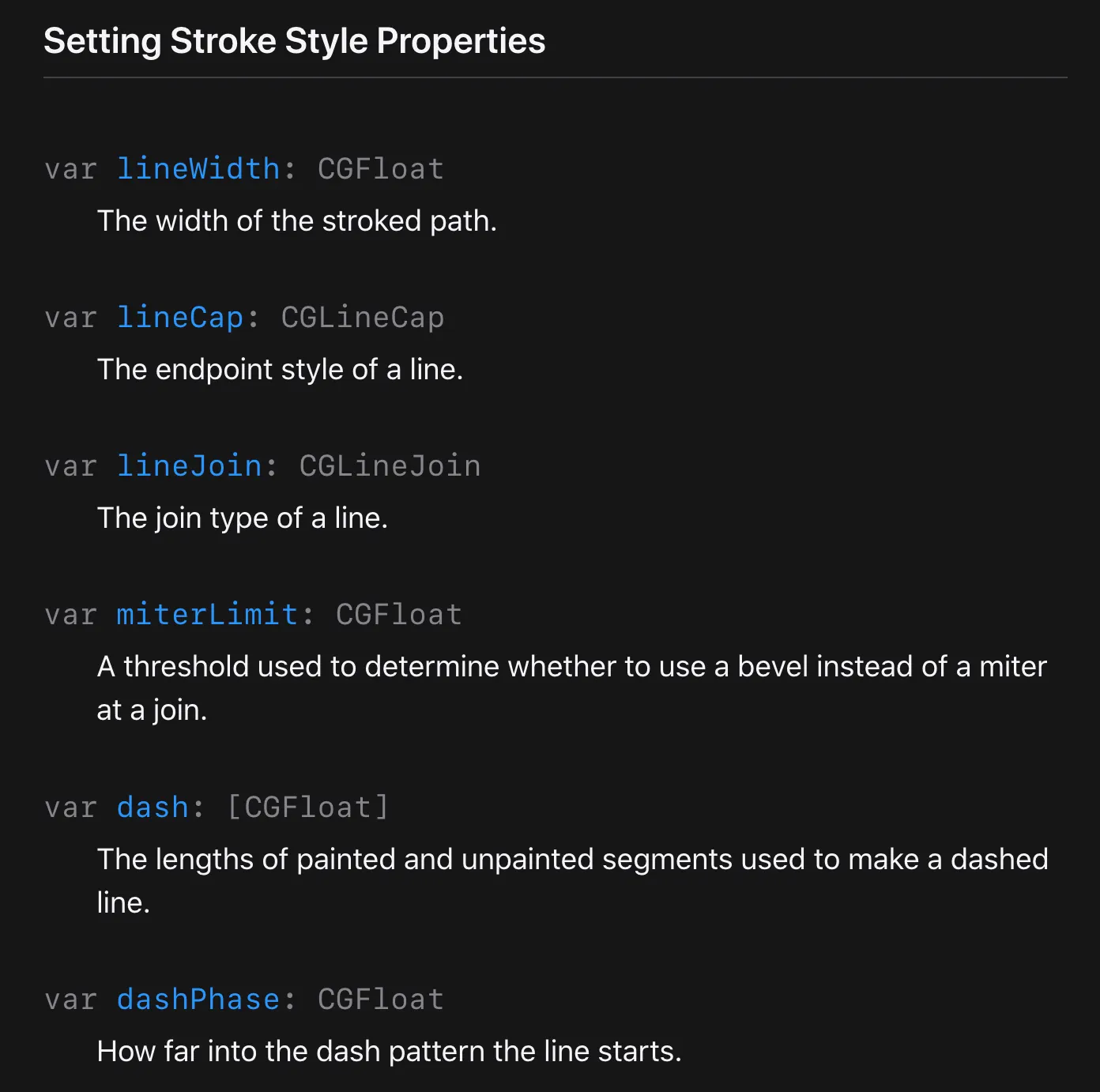This screenshot has height=1092, width=1100.
Task: Open the lineWidth property link
Action: pos(198,169)
